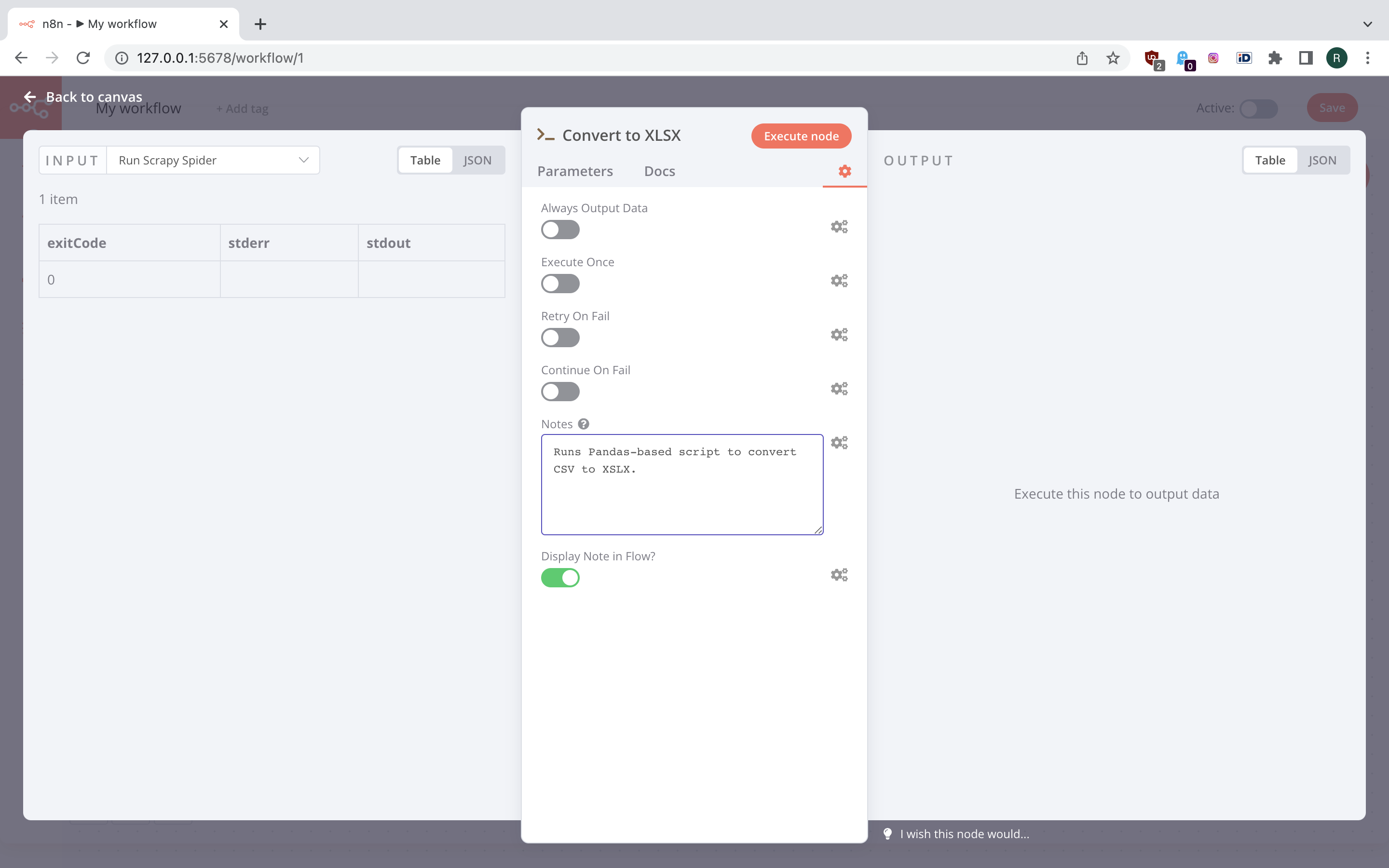Switch to the Parameters tab
1389x868 pixels.
pos(575,171)
